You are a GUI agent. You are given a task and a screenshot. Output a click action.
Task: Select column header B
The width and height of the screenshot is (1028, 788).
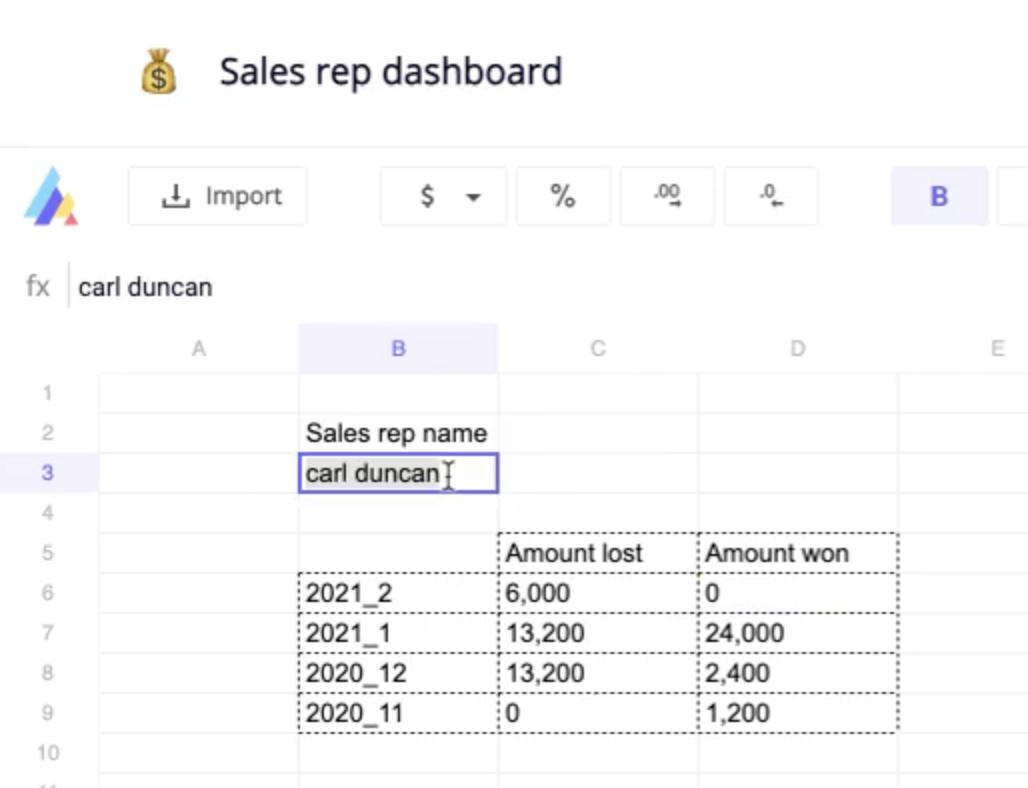tap(398, 348)
